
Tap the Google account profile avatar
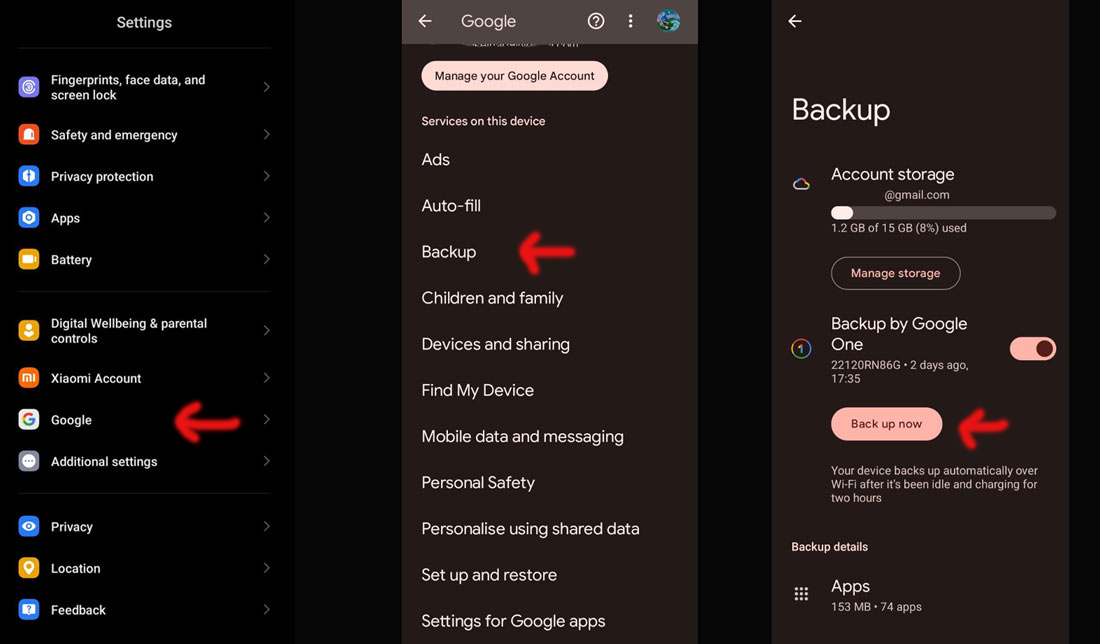(x=668, y=21)
